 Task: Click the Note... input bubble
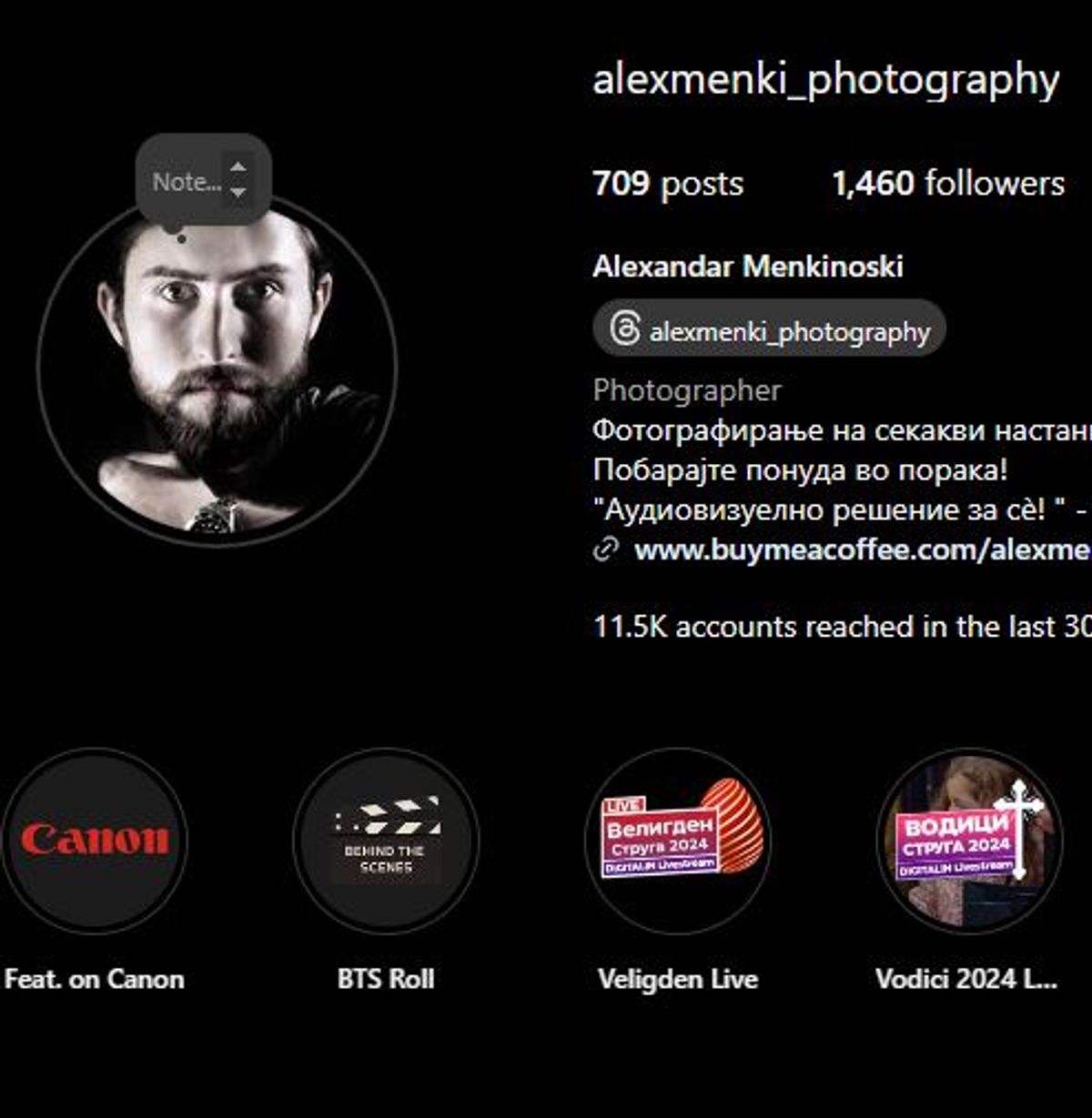204,180
